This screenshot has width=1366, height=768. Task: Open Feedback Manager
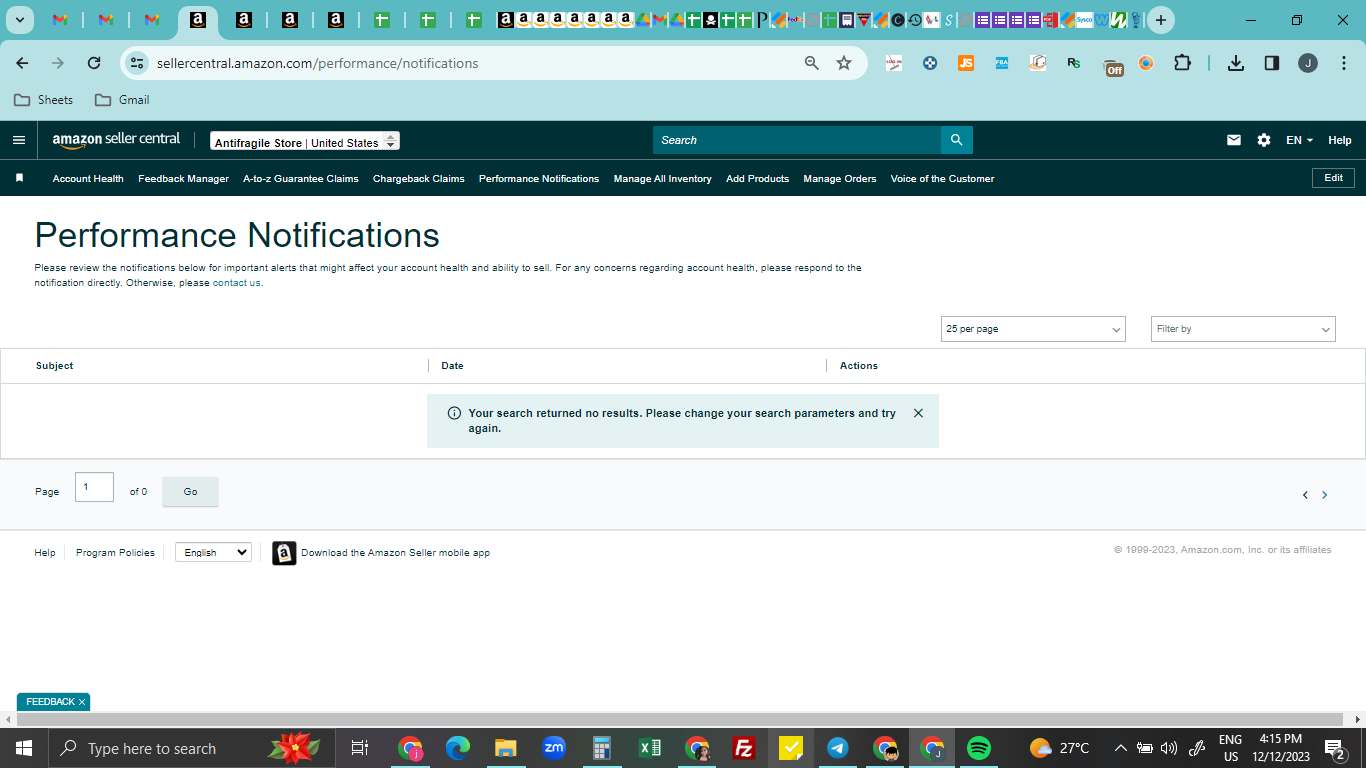pos(184,179)
